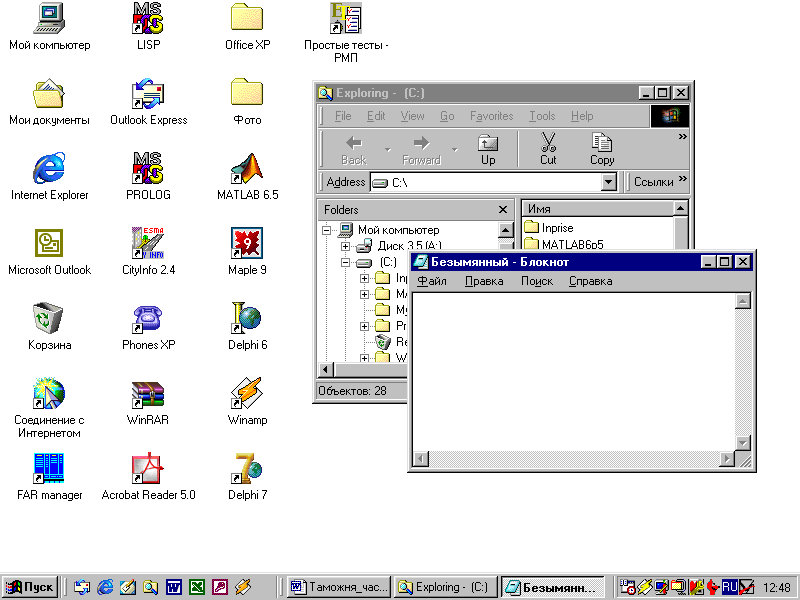Show more toolbar buttons chevron in Explorer

coord(682,137)
